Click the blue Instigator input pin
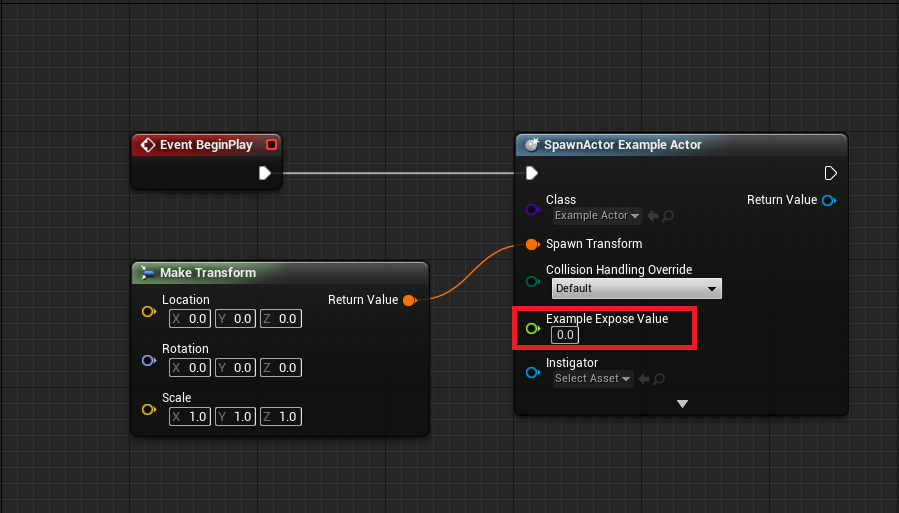Screen dimensions: 899x513 tap(533, 373)
